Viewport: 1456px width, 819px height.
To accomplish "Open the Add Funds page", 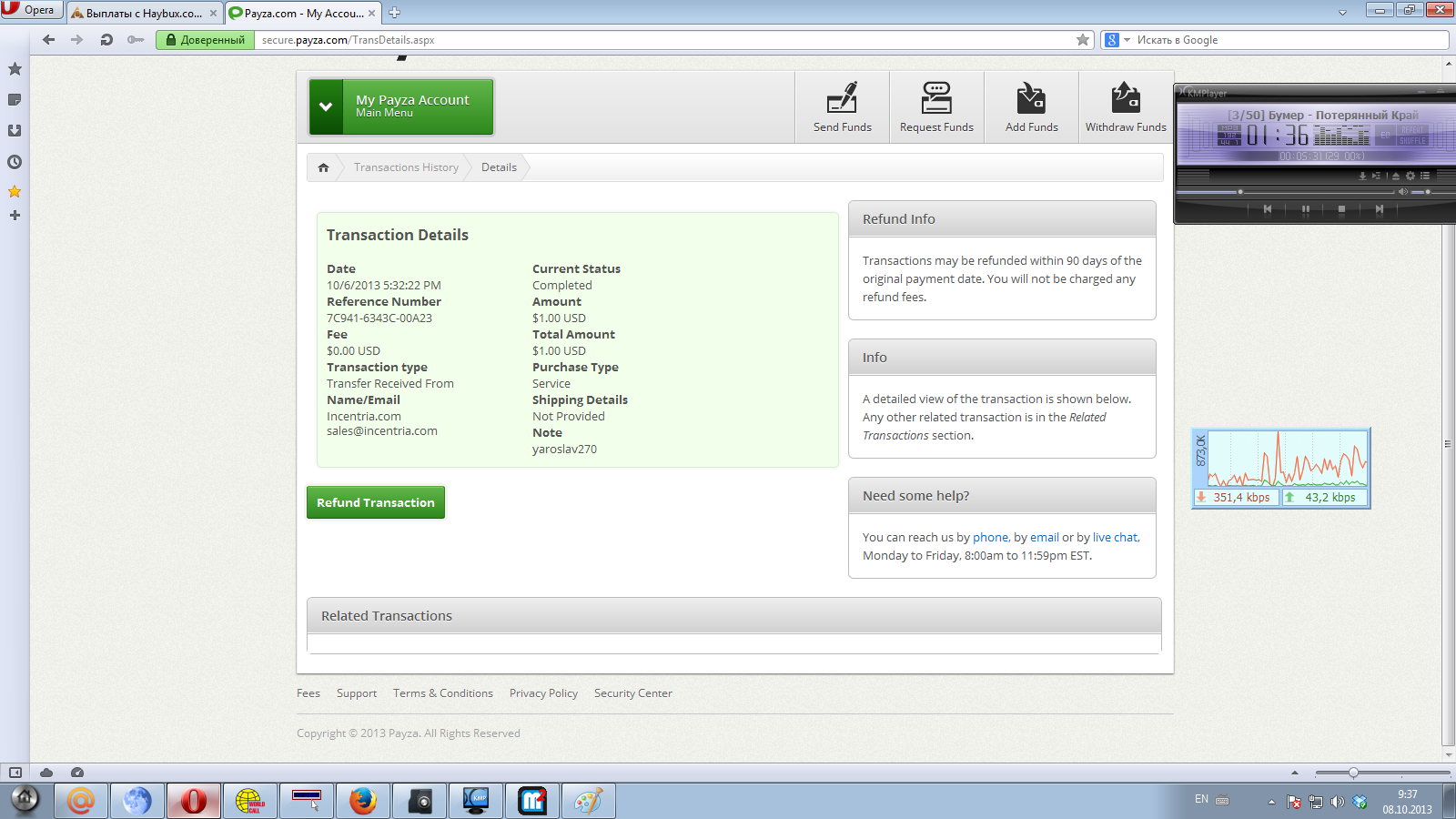I will click(x=1031, y=107).
